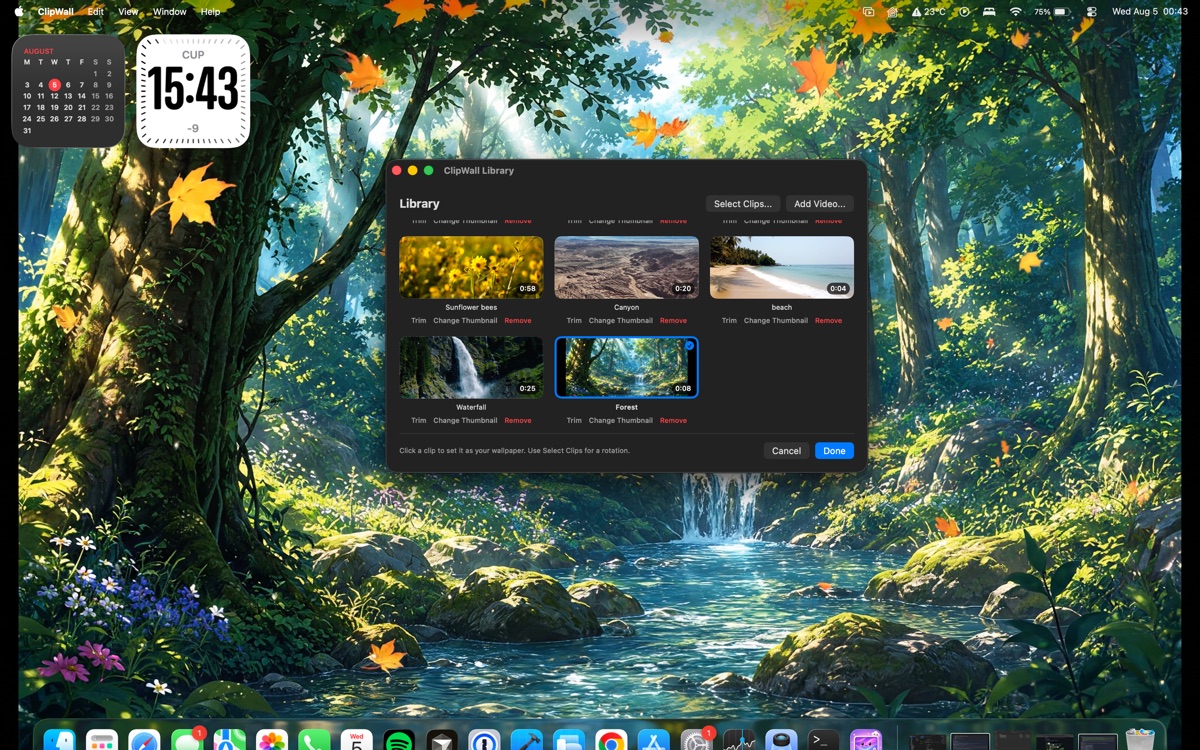Select the Sunflower bees clip thumbnail

(471, 267)
